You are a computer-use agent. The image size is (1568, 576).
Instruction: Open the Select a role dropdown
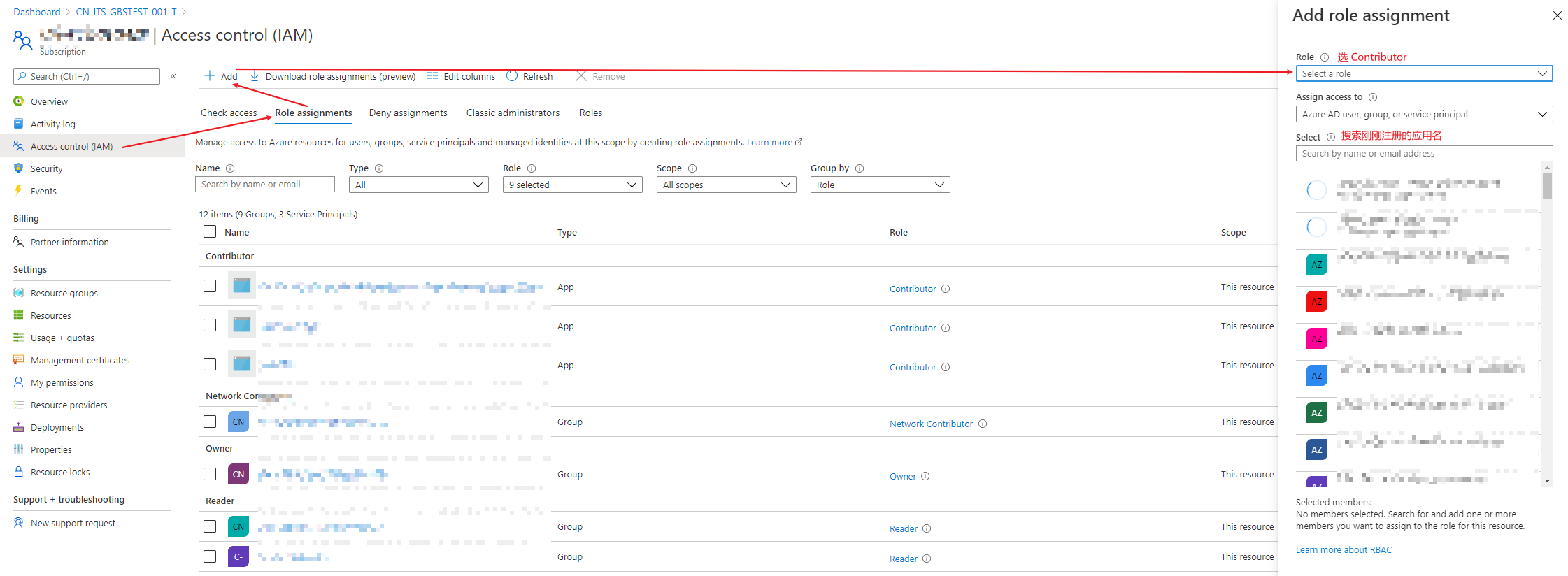pos(1424,73)
